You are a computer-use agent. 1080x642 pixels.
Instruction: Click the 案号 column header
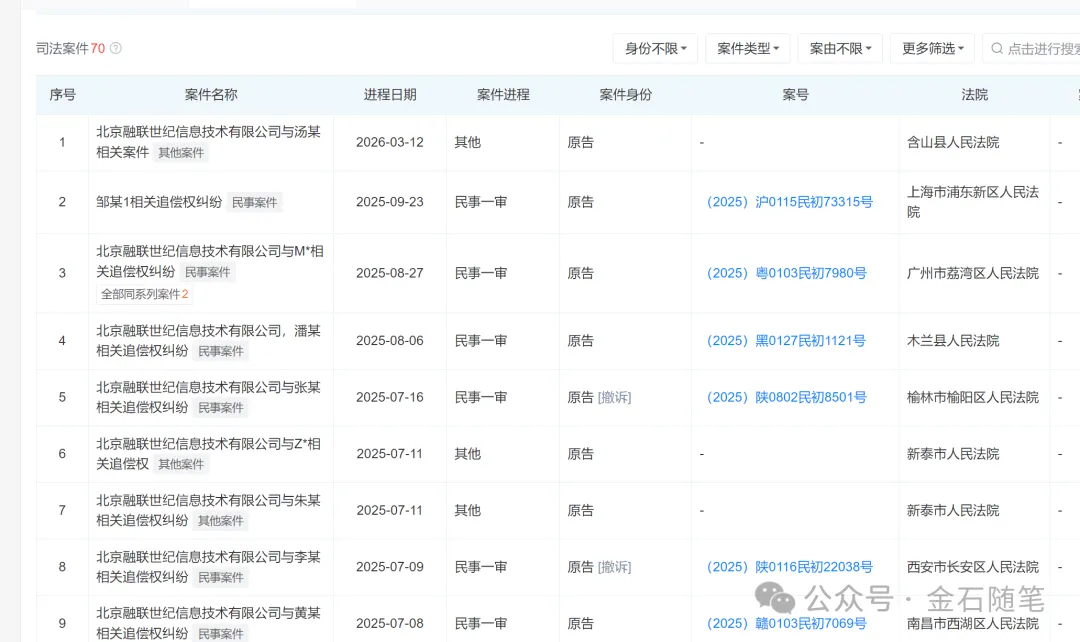click(x=796, y=95)
